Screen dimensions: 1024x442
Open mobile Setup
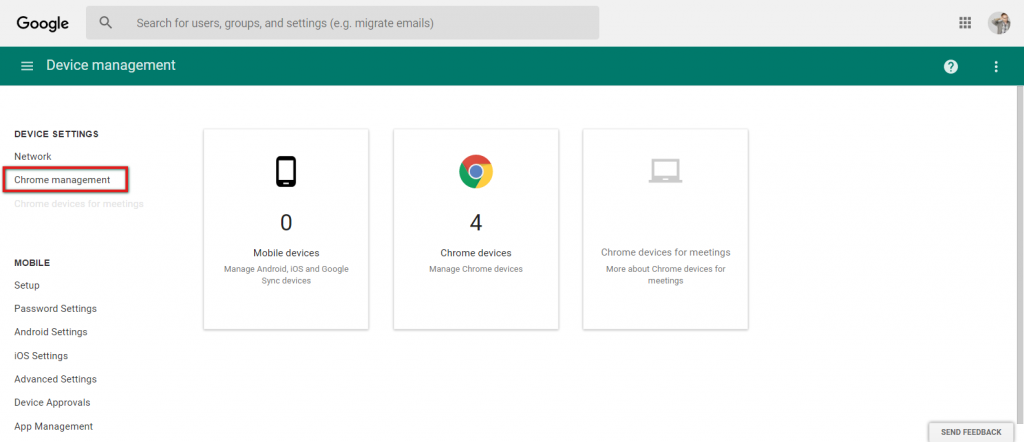coord(27,285)
